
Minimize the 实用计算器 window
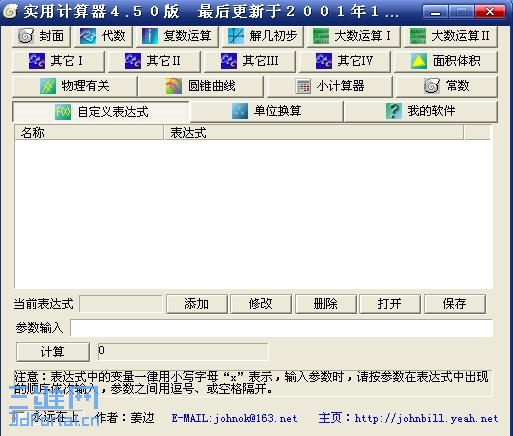(x=435, y=12)
